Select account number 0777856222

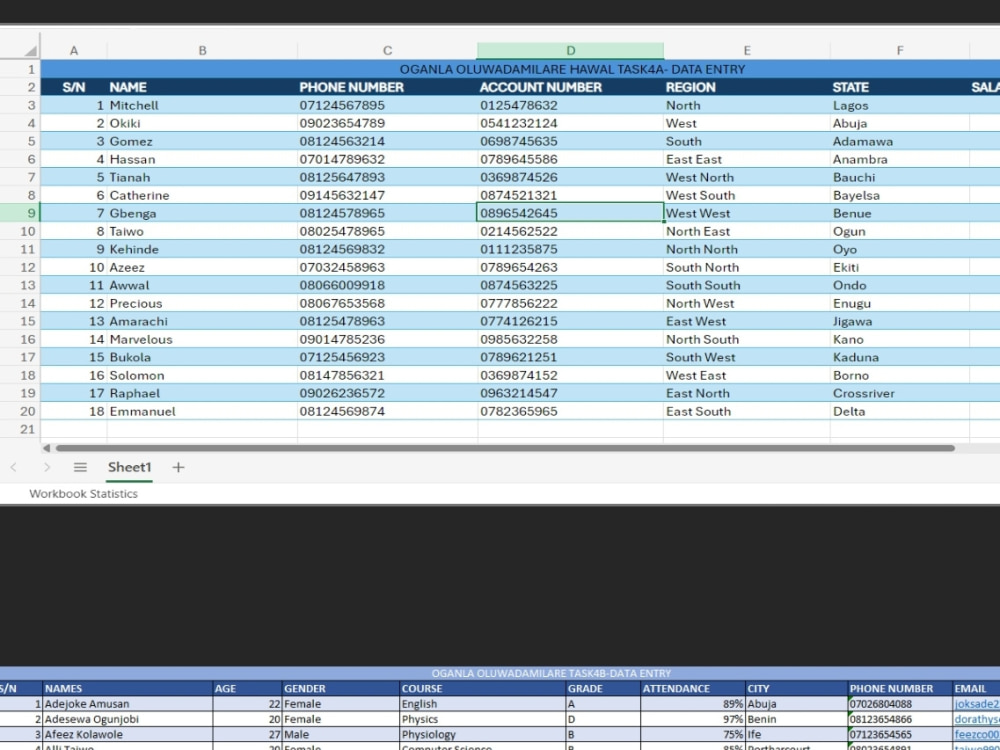[x=570, y=304]
